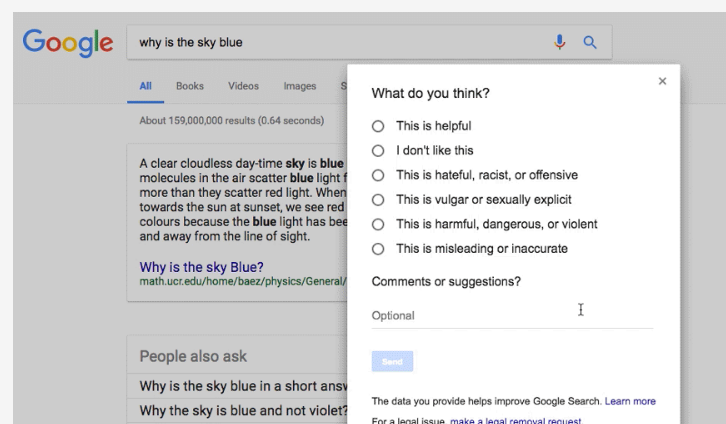Viewport: 726px width, 424px height.
Task: Select "This is hateful, racist, or offensive"
Action: (x=378, y=175)
